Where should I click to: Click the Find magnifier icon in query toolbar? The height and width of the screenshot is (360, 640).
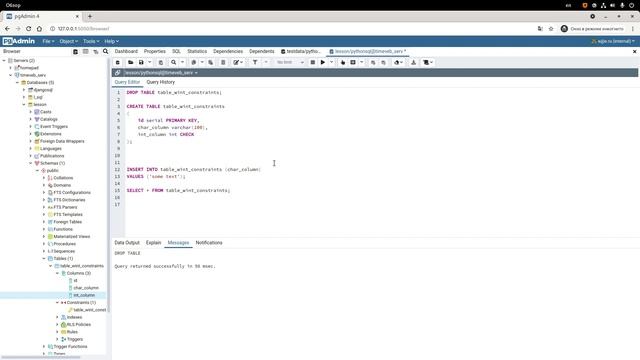coord(173,62)
